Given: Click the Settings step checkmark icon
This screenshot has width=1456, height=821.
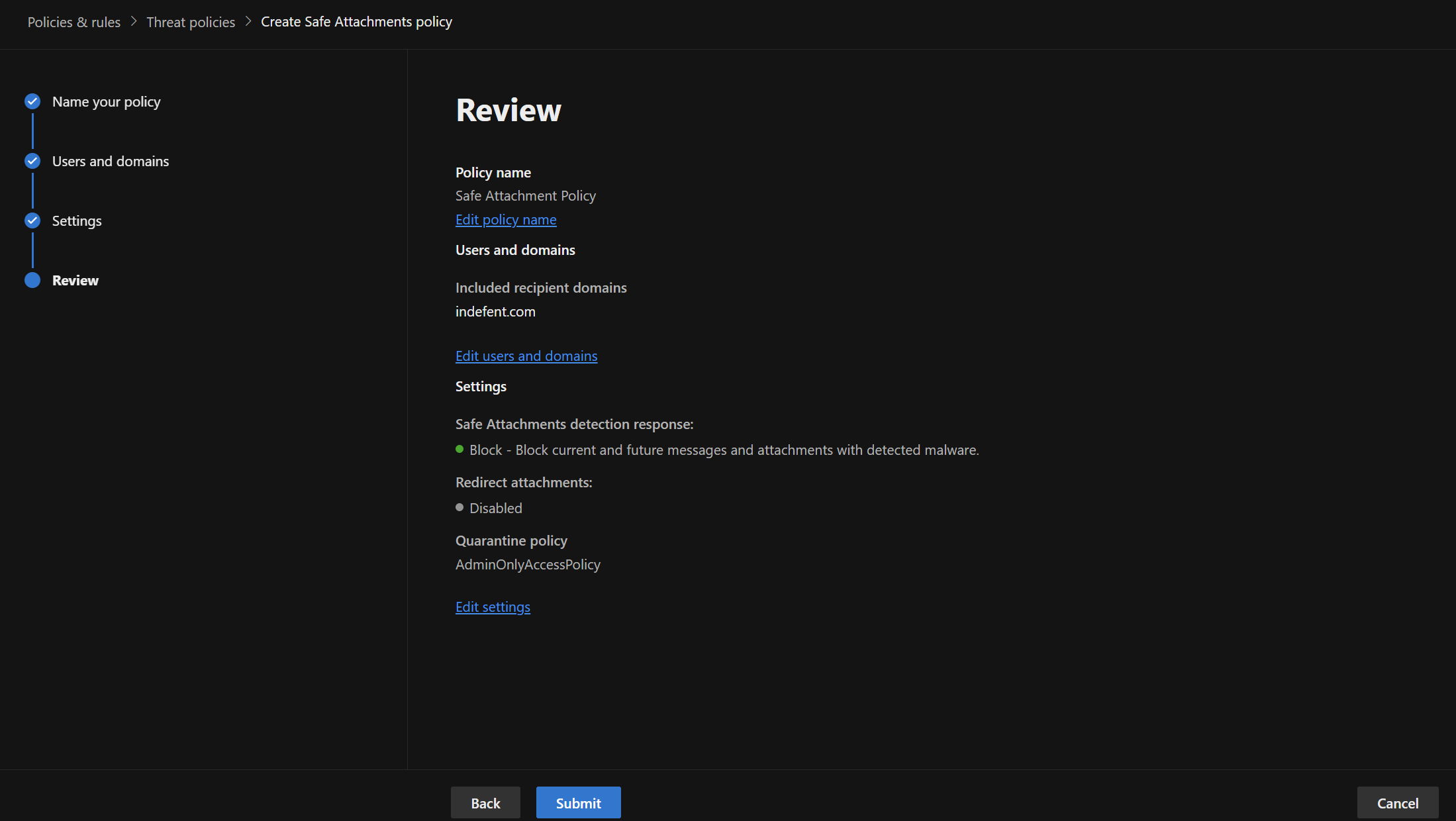Looking at the screenshot, I should 32,220.
